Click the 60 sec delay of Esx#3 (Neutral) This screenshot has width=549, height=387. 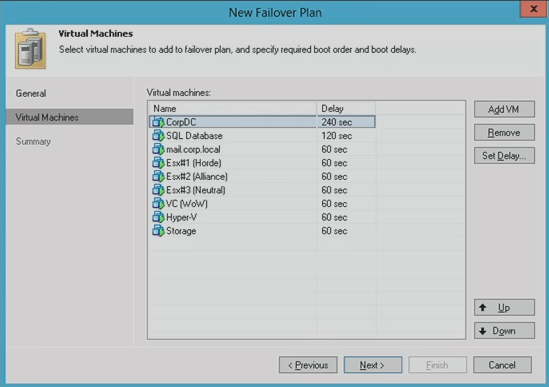334,190
